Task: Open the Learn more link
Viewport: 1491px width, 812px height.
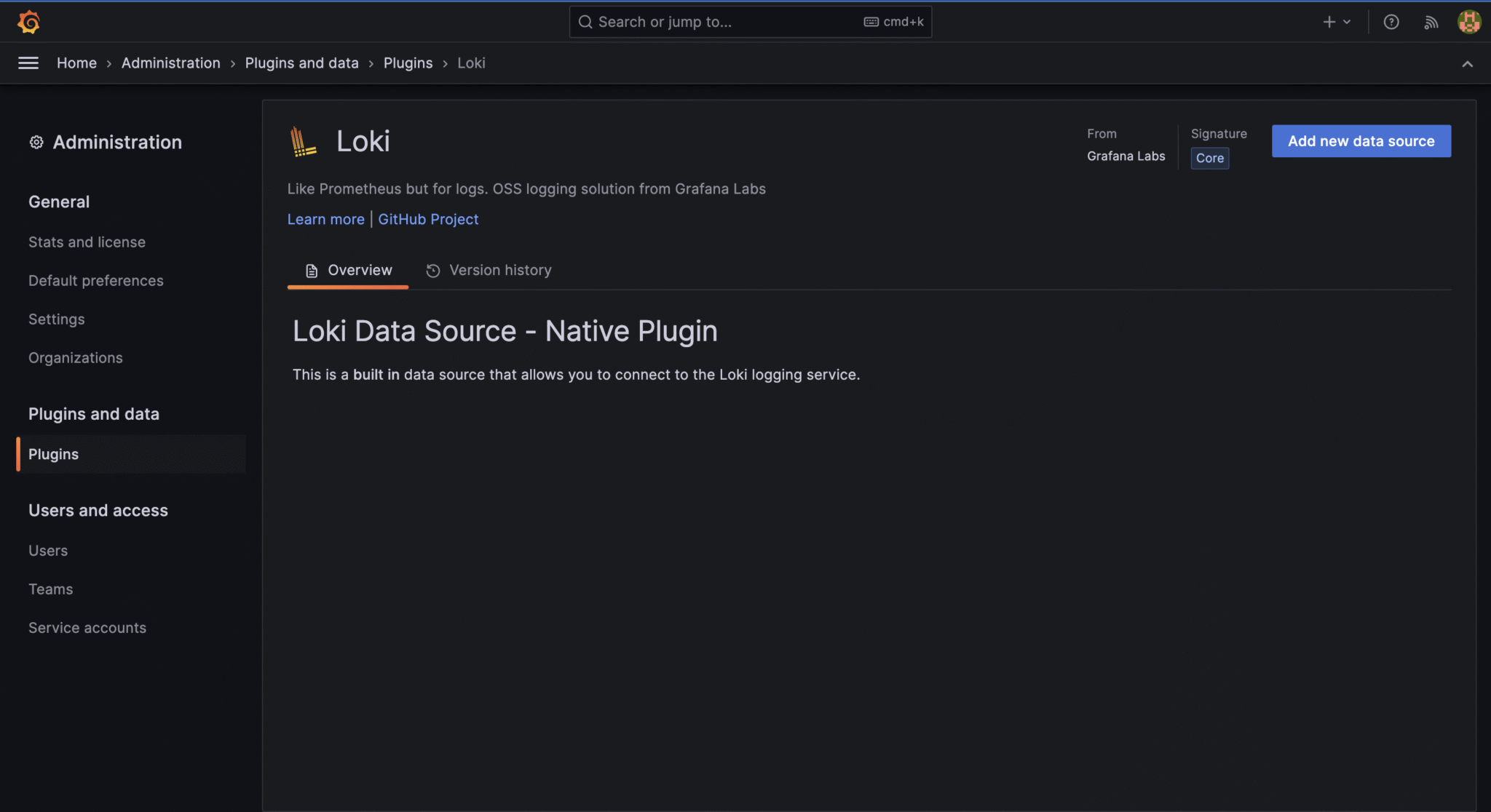Action: [325, 219]
